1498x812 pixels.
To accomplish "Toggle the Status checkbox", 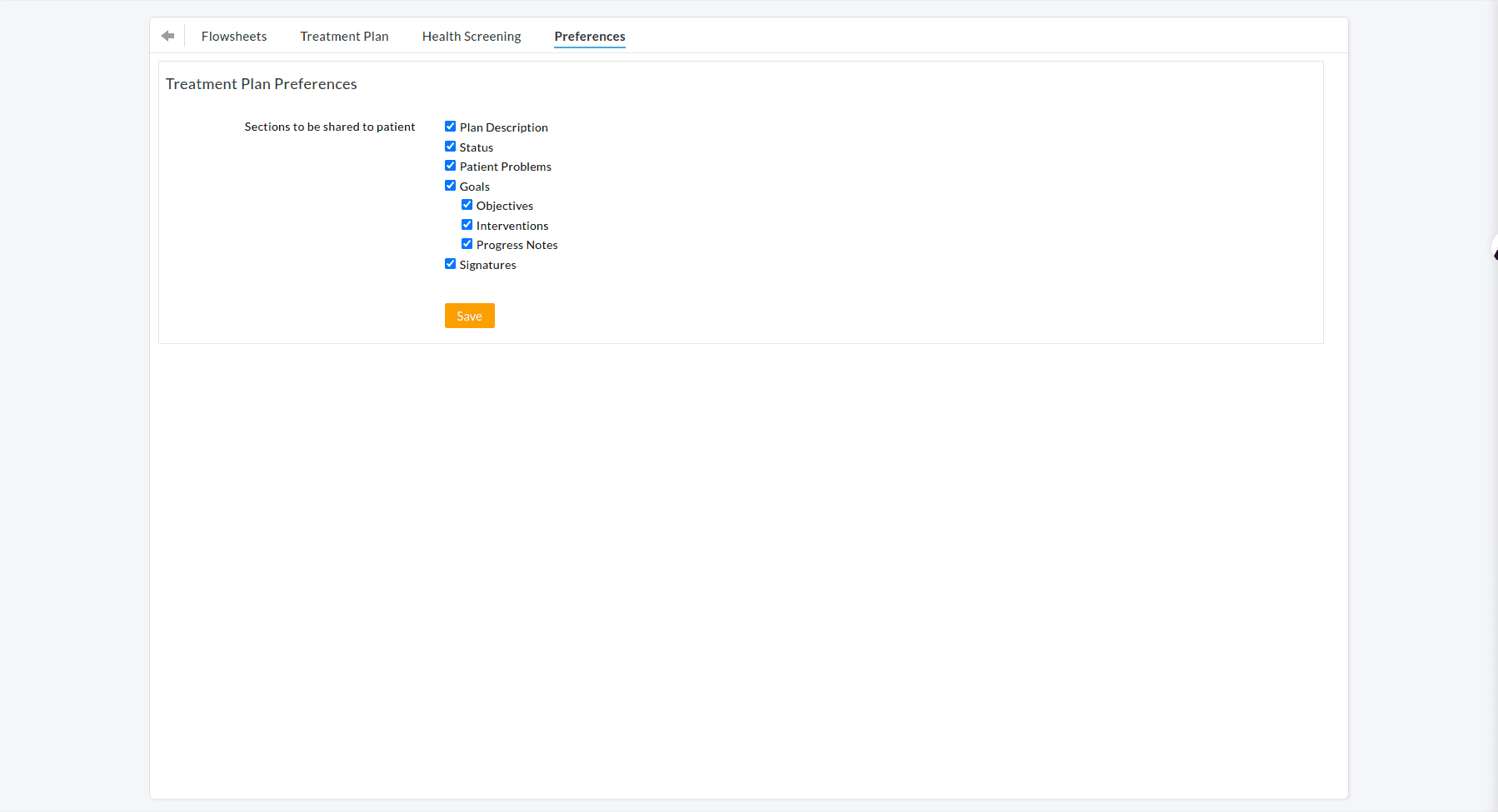I will (x=450, y=147).
